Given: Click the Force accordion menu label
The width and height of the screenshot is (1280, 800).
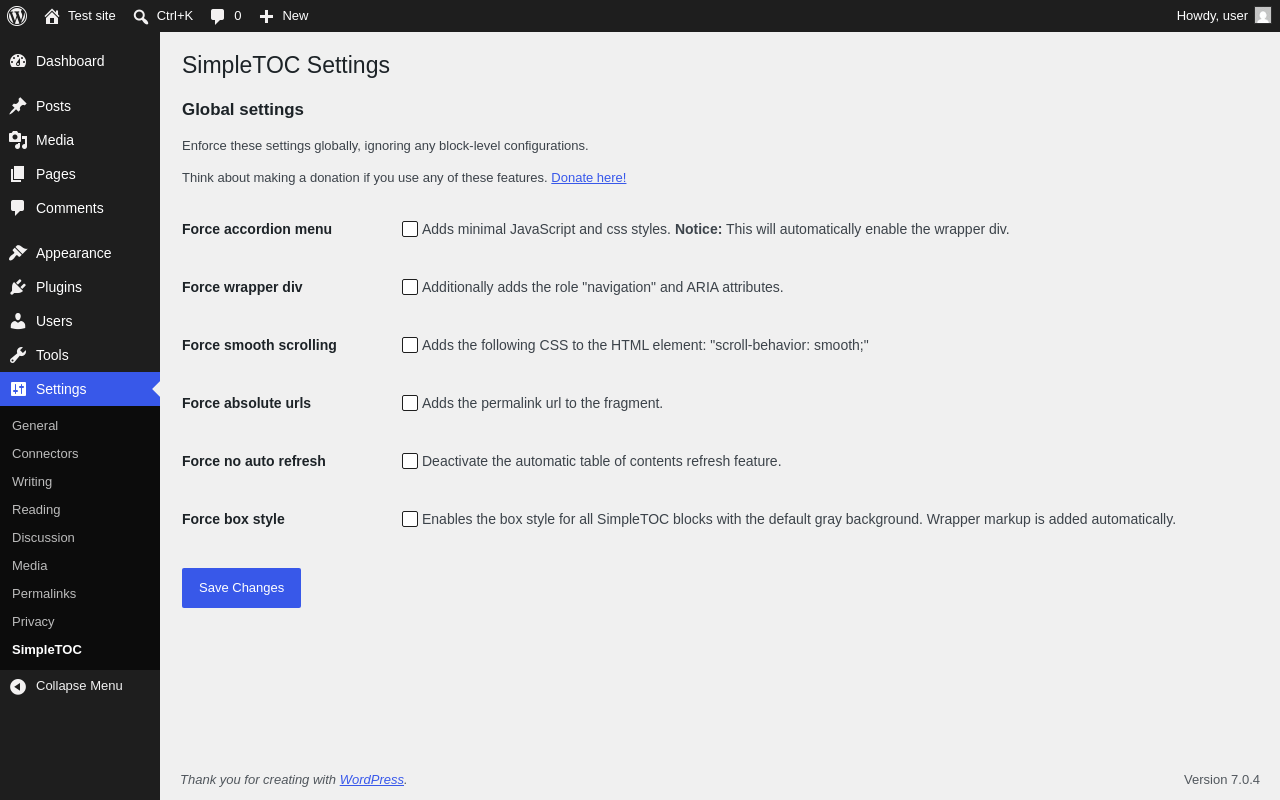Looking at the screenshot, I should click(x=257, y=229).
